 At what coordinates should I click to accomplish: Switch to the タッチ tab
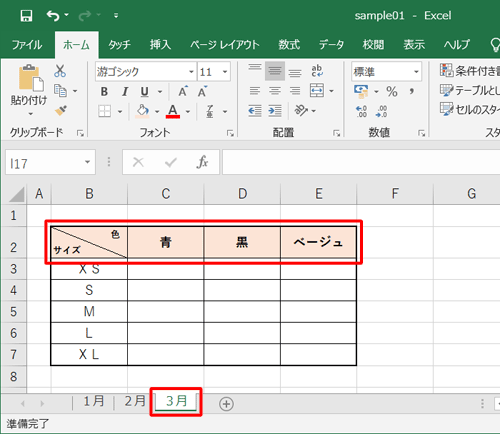[x=119, y=45]
